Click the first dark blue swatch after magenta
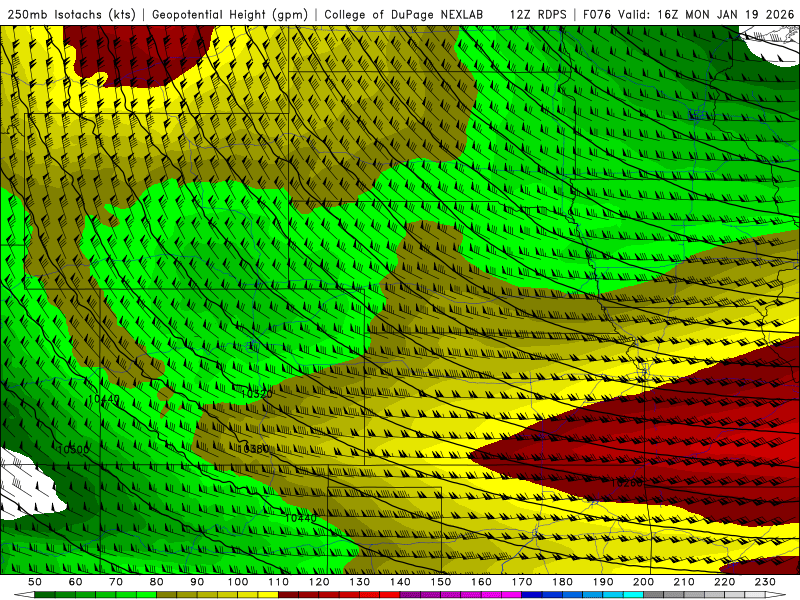The width and height of the screenshot is (800, 600). 532,595
